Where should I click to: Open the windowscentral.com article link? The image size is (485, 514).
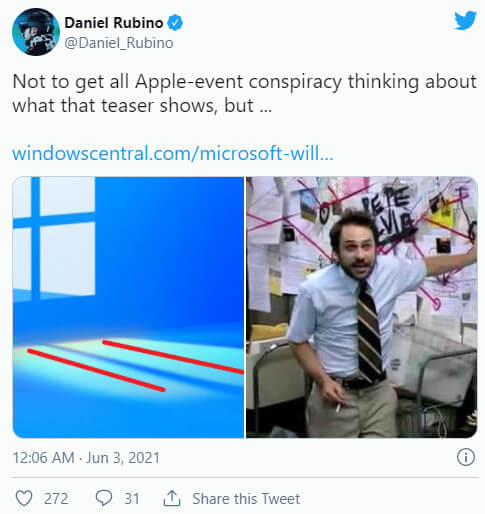[173, 153]
